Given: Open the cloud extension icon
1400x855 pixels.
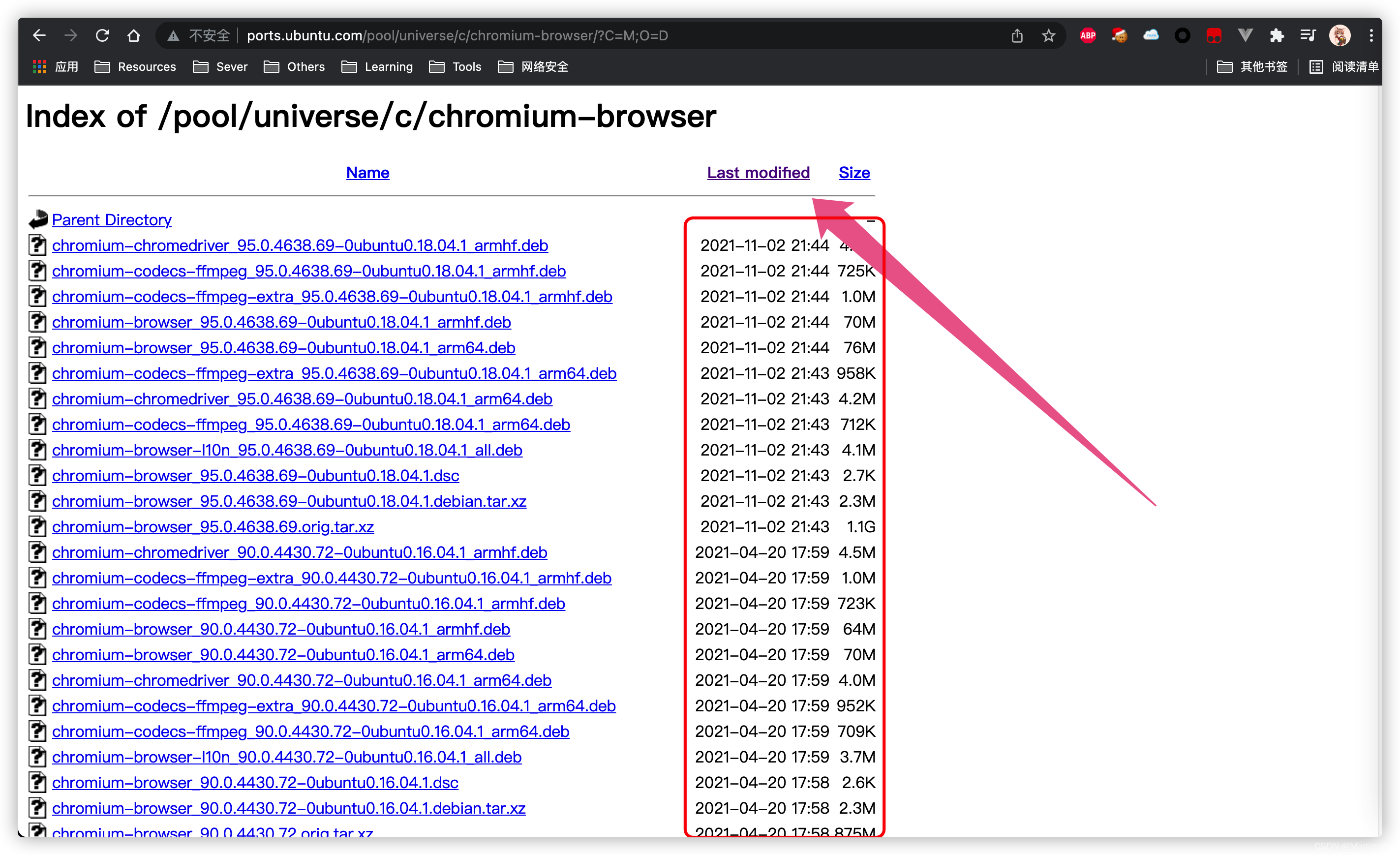Looking at the screenshot, I should tap(1151, 36).
